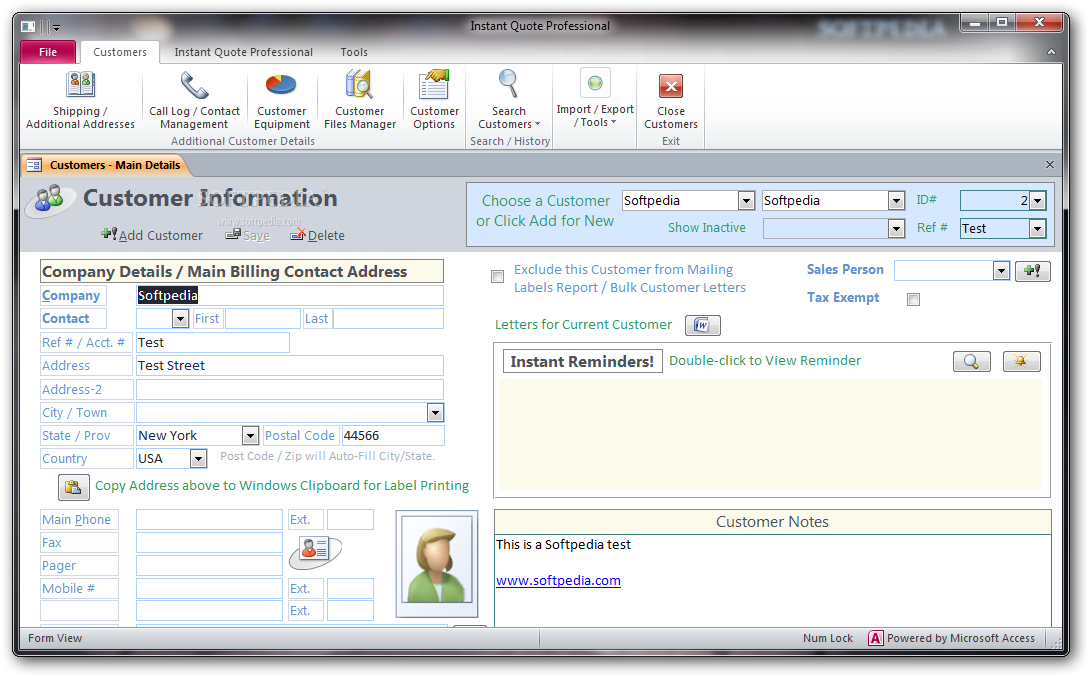Open the File menu tab

pyautogui.click(x=48, y=52)
